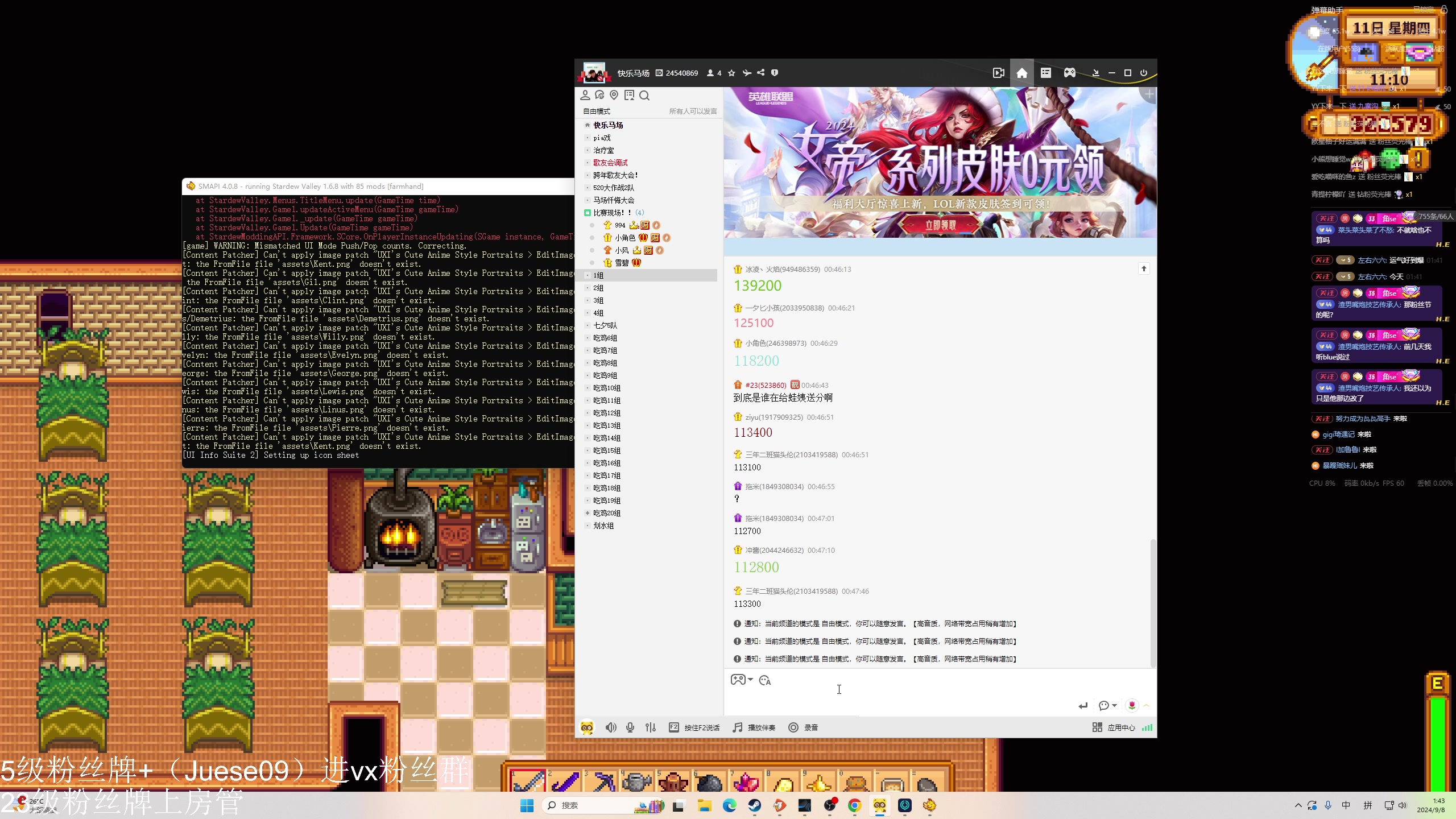Expand the 快乐马场 root channel node
The image size is (1456, 819).
point(588,125)
